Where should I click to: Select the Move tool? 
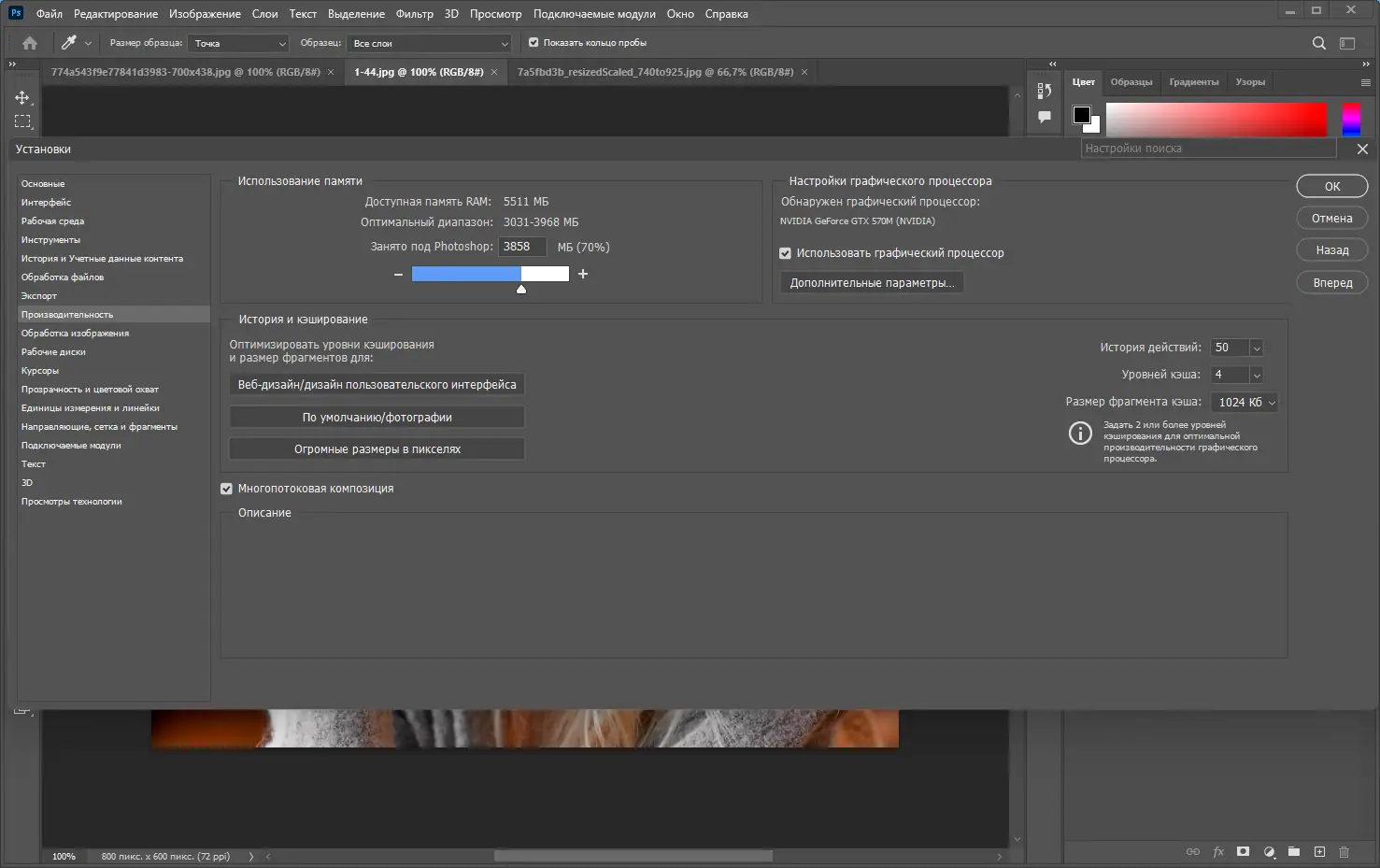22,96
